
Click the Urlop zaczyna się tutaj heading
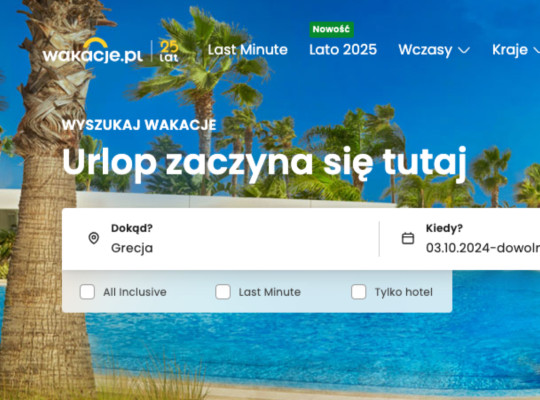tap(264, 164)
